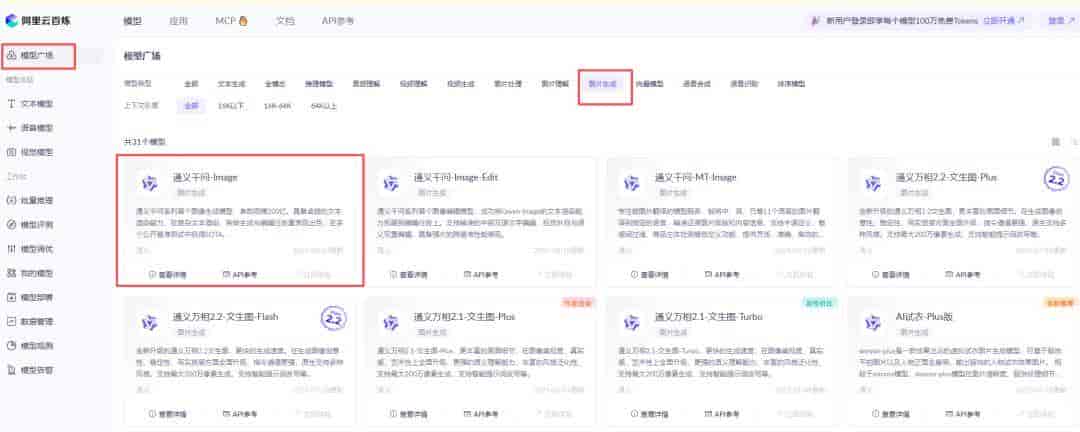The width and height of the screenshot is (1080, 432).
Task: Filter model type by 视频生成
Action: pyautogui.click(x=461, y=83)
